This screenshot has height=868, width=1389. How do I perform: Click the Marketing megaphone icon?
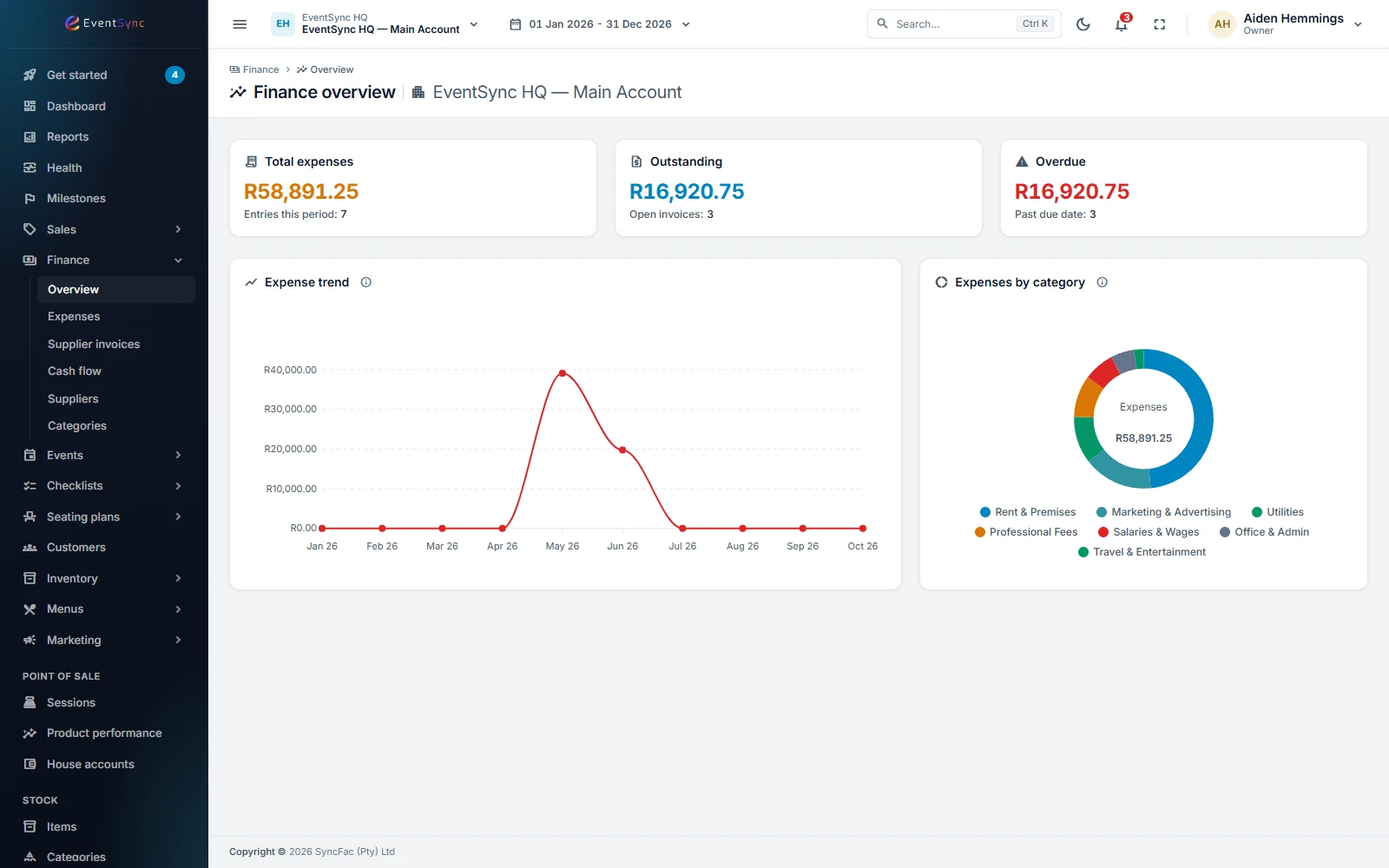[30, 640]
